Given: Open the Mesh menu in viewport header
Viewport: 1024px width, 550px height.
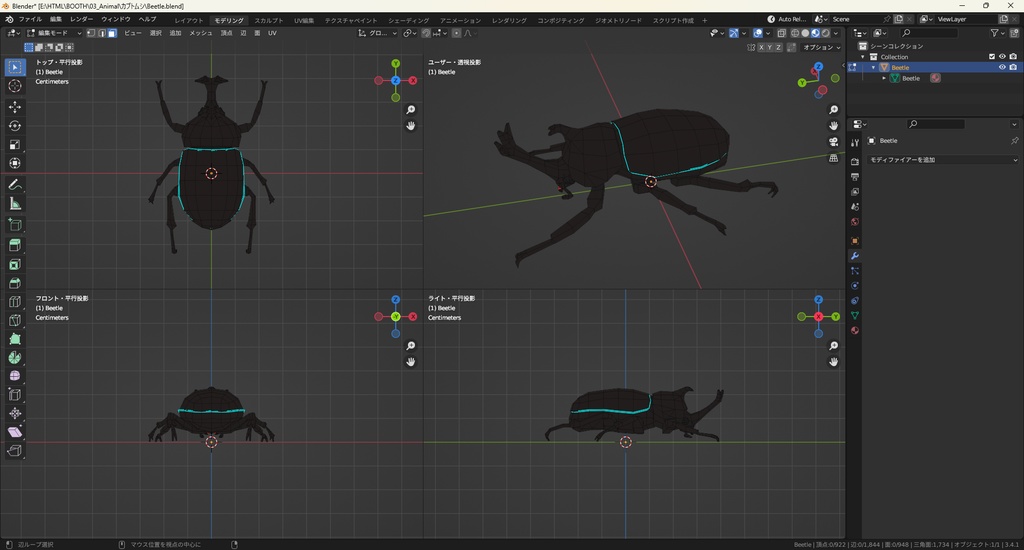Looking at the screenshot, I should [200, 33].
